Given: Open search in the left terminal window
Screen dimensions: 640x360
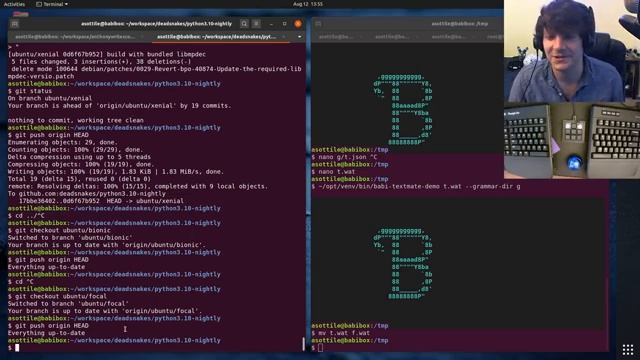Looking at the screenshot, I should click(x=244, y=24).
